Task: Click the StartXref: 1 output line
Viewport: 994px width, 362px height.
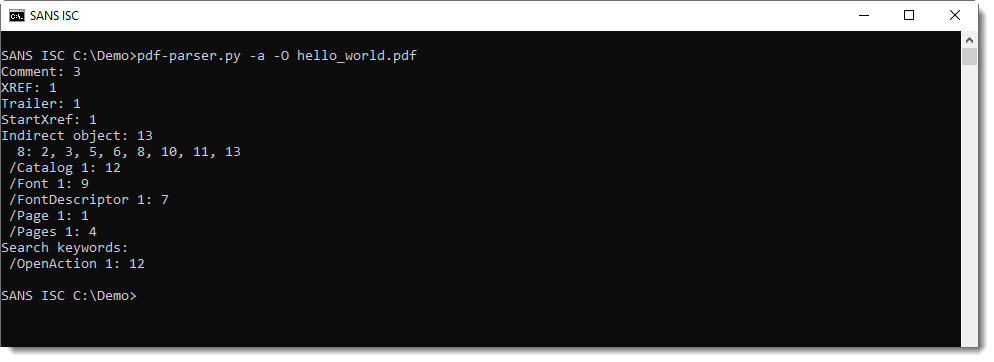Action: 49,119
